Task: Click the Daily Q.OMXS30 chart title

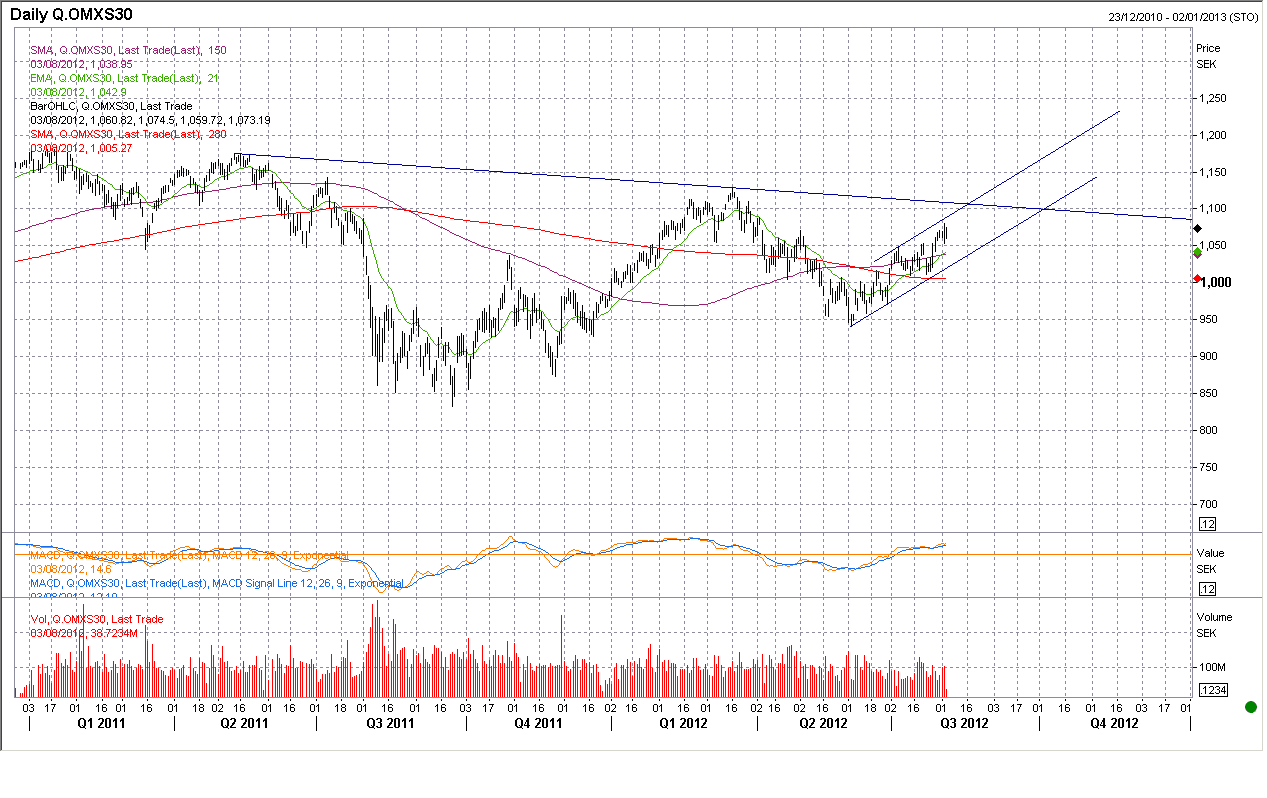Action: [x=71, y=15]
